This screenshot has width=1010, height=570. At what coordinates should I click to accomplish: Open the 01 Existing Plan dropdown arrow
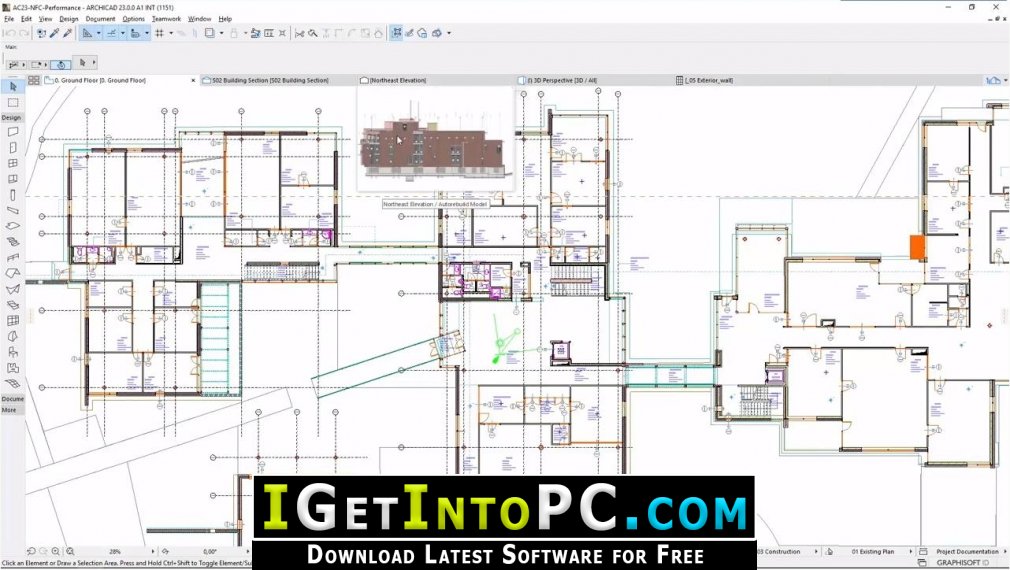(x=910, y=552)
